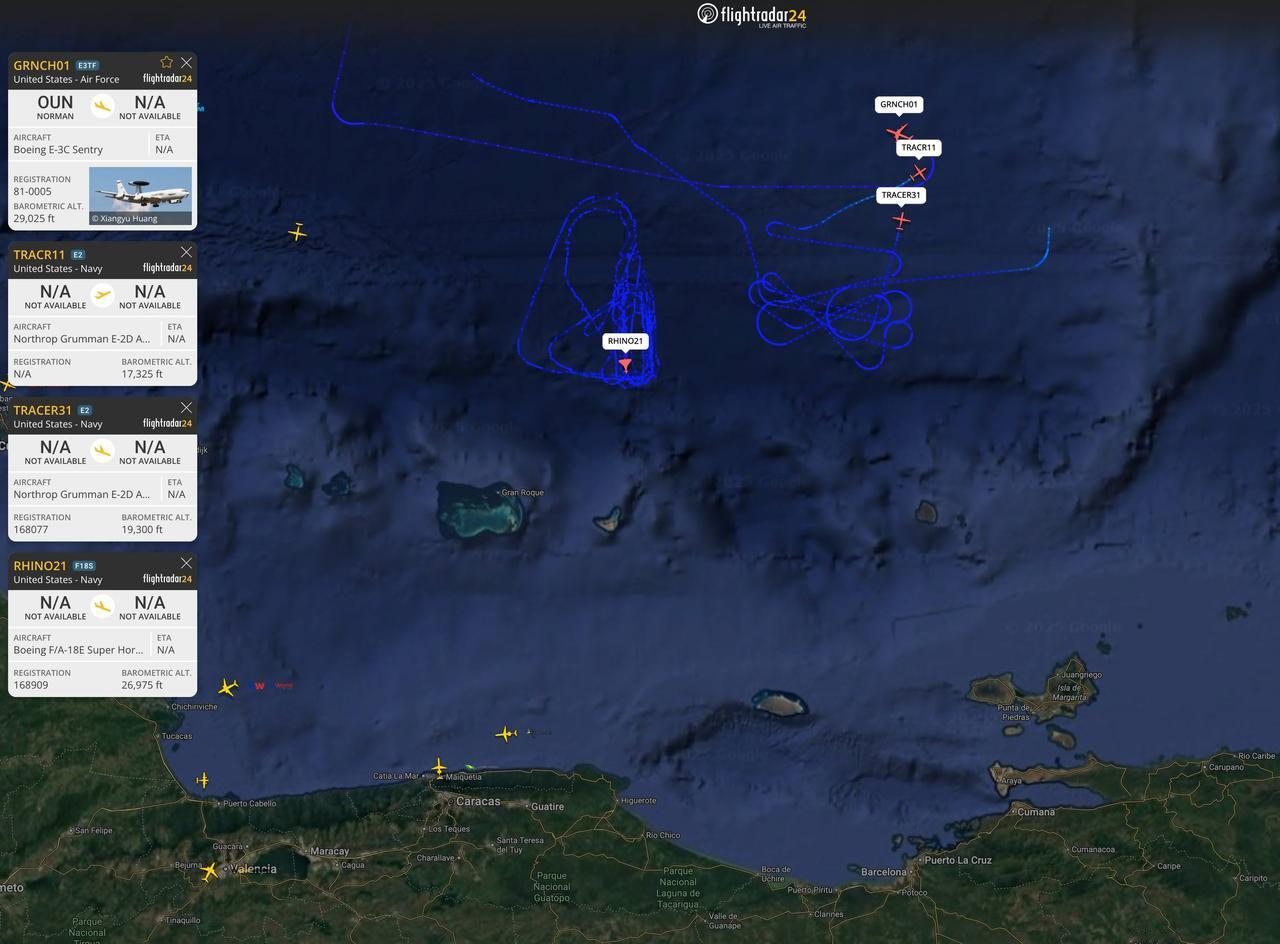Click route plane icon in GRNCH01 card
This screenshot has width=1280, height=944.
[102, 106]
